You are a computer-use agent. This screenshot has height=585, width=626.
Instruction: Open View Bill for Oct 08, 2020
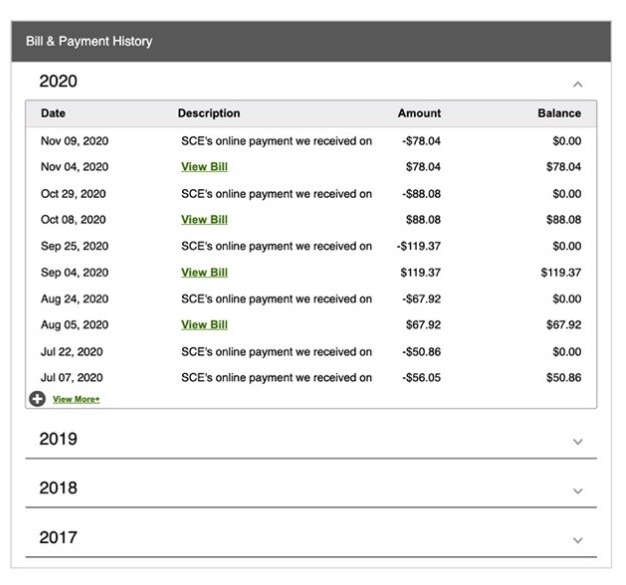click(x=204, y=220)
